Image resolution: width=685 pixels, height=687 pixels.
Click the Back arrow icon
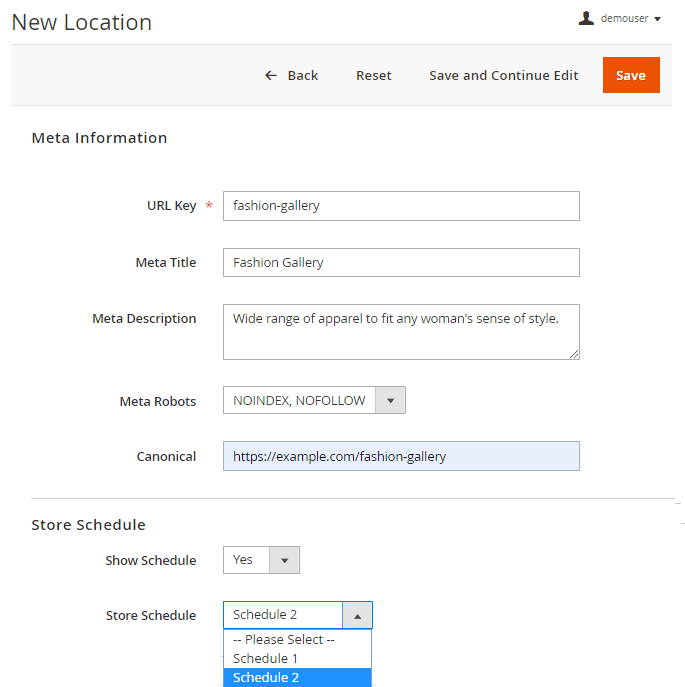pyautogui.click(x=270, y=76)
